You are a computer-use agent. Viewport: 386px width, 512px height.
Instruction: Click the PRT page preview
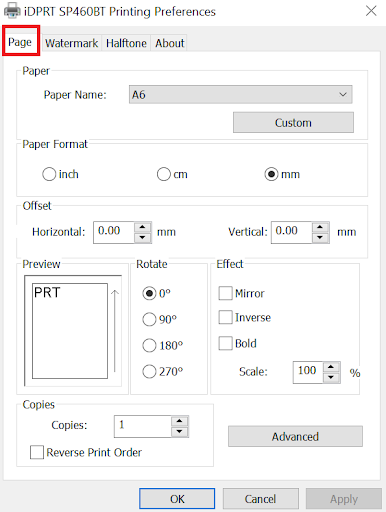tap(70, 331)
